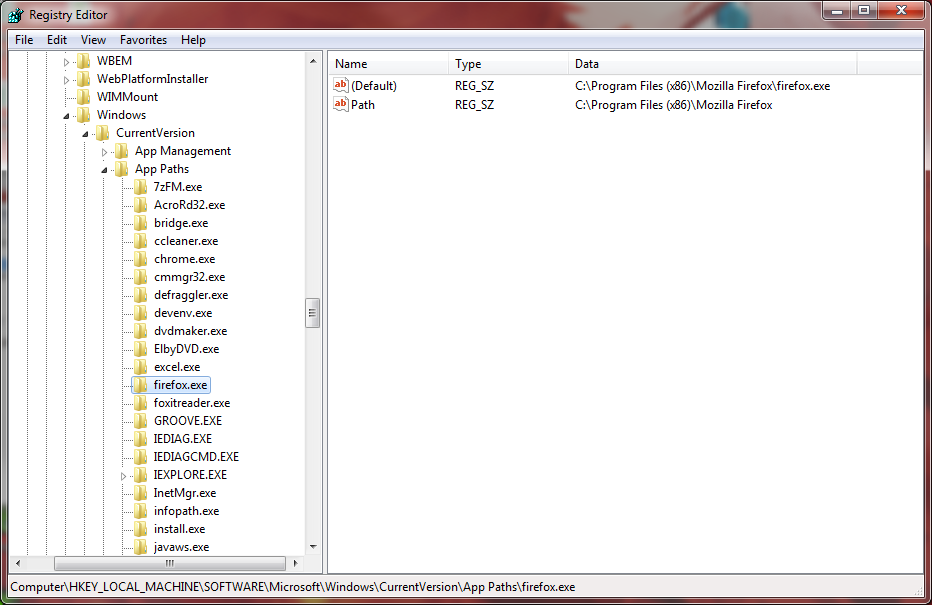Expand the WebPlatformInstaller key
932x605 pixels.
[x=67, y=80]
